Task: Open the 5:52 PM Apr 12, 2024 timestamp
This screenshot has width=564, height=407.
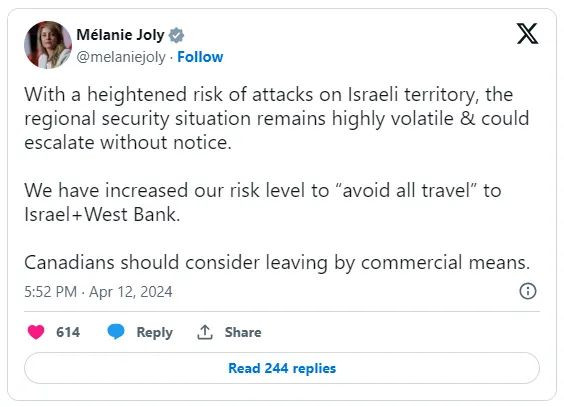Action: (x=98, y=292)
